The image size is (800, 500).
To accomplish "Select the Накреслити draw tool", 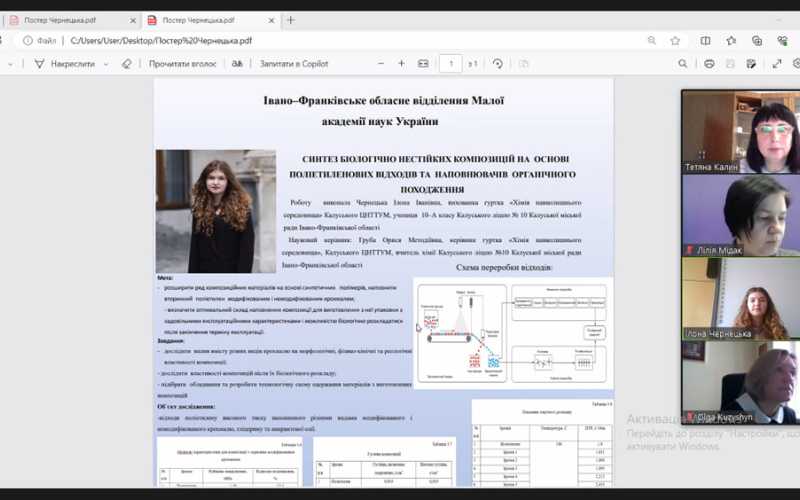I will 64,64.
